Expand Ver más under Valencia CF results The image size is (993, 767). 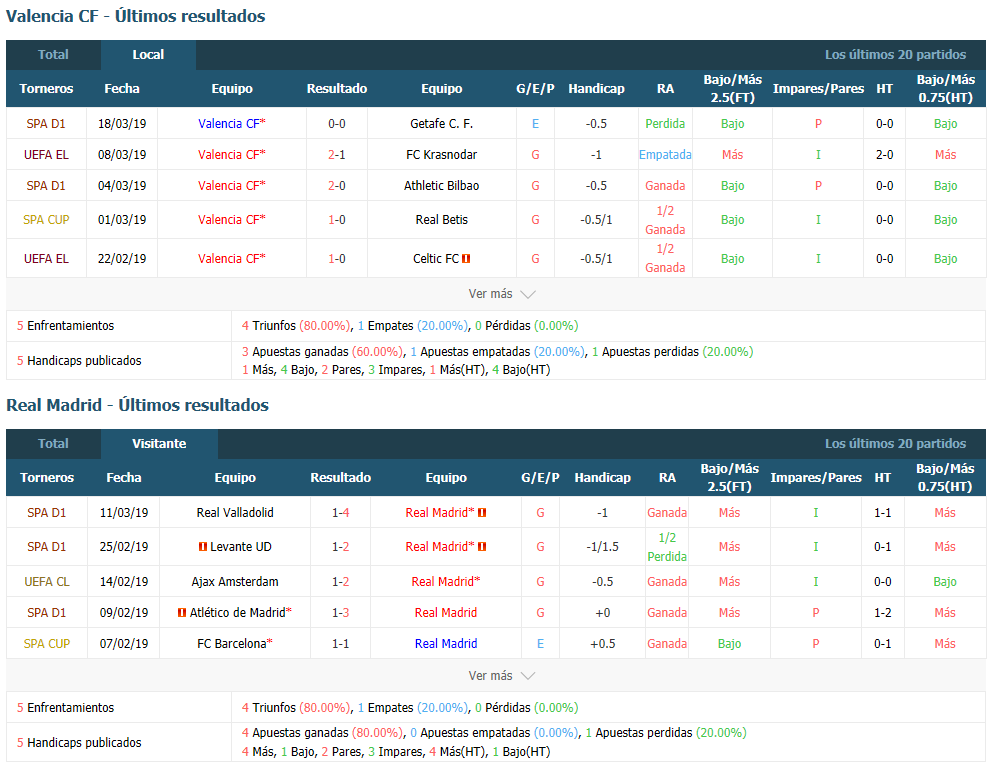502,294
